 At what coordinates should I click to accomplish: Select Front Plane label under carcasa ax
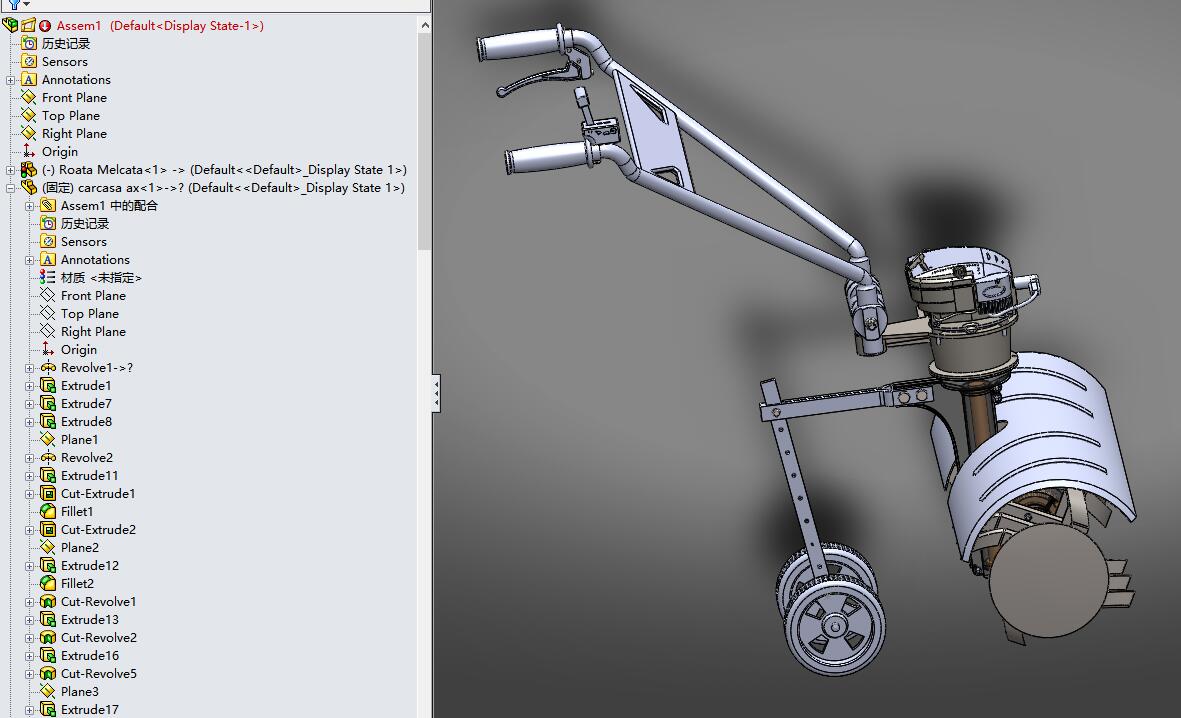(x=93, y=295)
